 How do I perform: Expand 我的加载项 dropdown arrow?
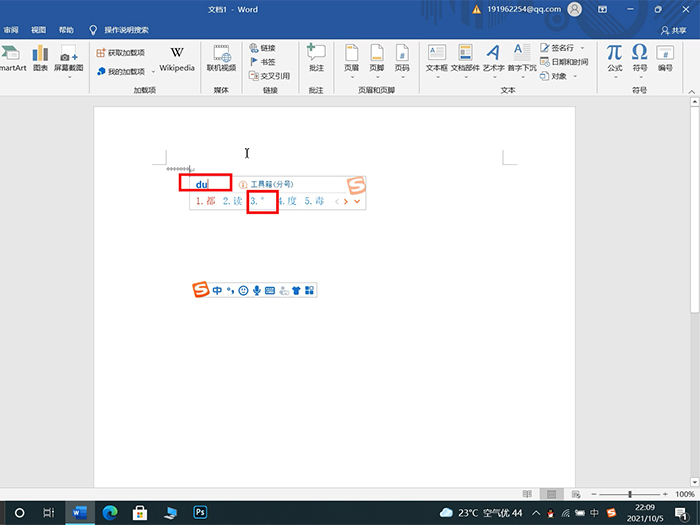(153, 71)
